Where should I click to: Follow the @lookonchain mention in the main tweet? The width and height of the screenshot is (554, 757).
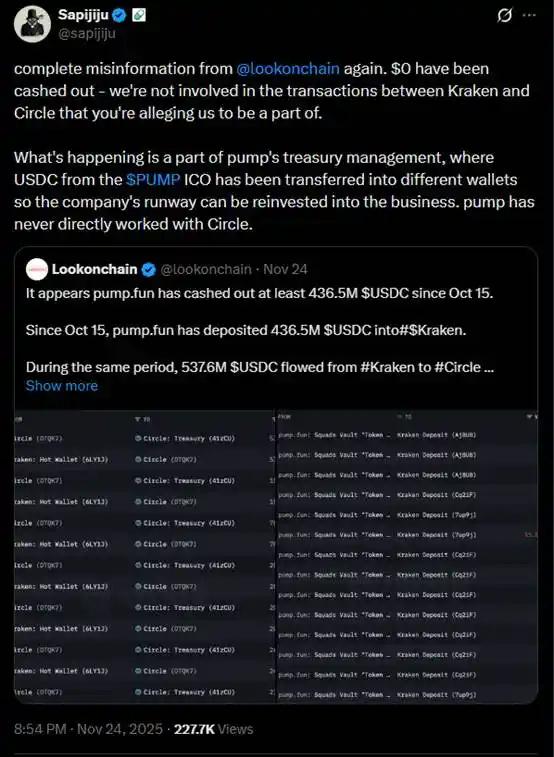(288, 69)
